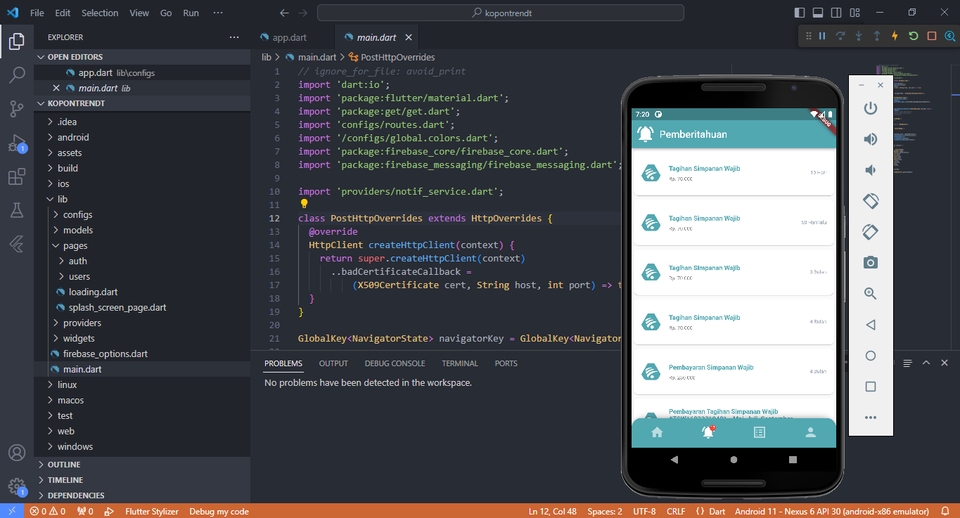Rotate emulator right

870,231
